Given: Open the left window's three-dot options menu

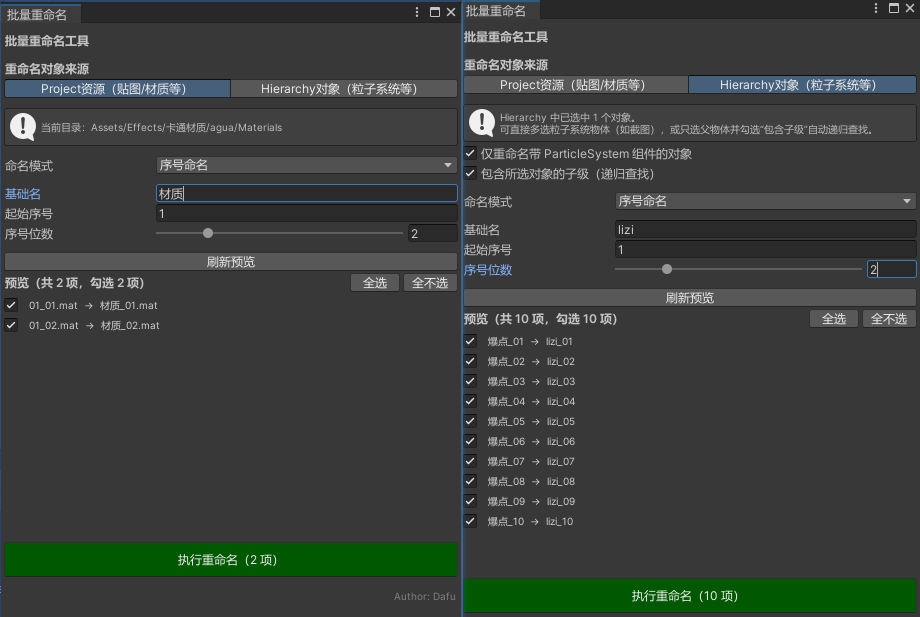Looking at the screenshot, I should pos(417,12).
